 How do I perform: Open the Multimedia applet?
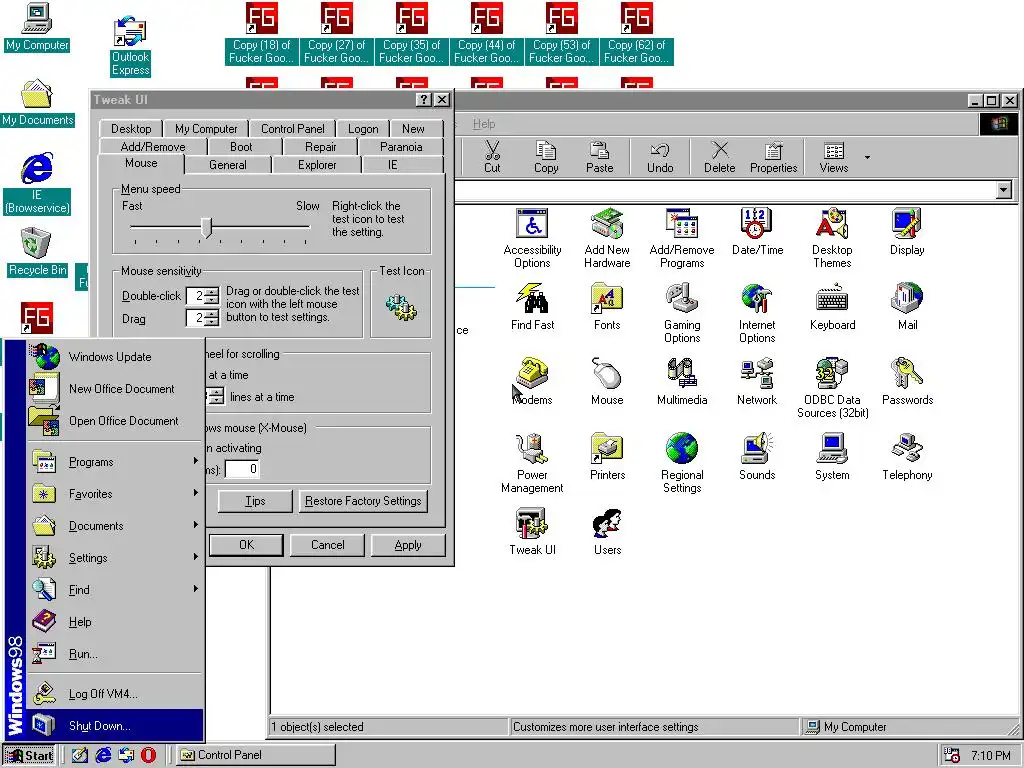pyautogui.click(x=682, y=382)
